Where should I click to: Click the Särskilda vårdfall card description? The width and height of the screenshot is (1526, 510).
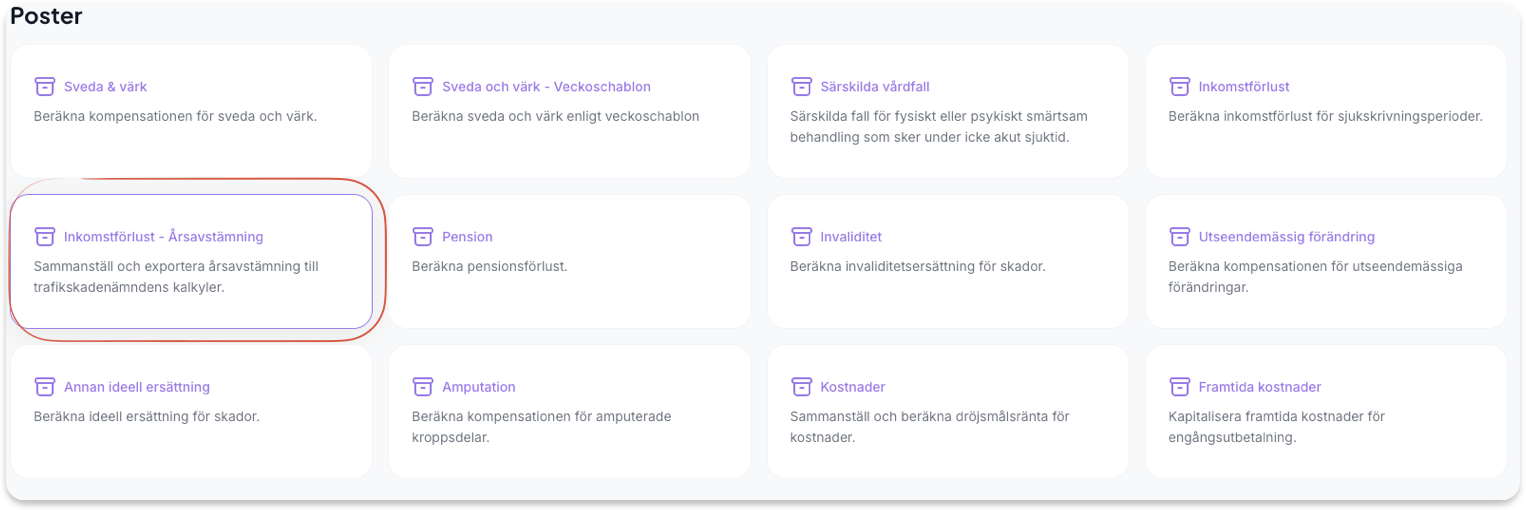click(x=938, y=126)
